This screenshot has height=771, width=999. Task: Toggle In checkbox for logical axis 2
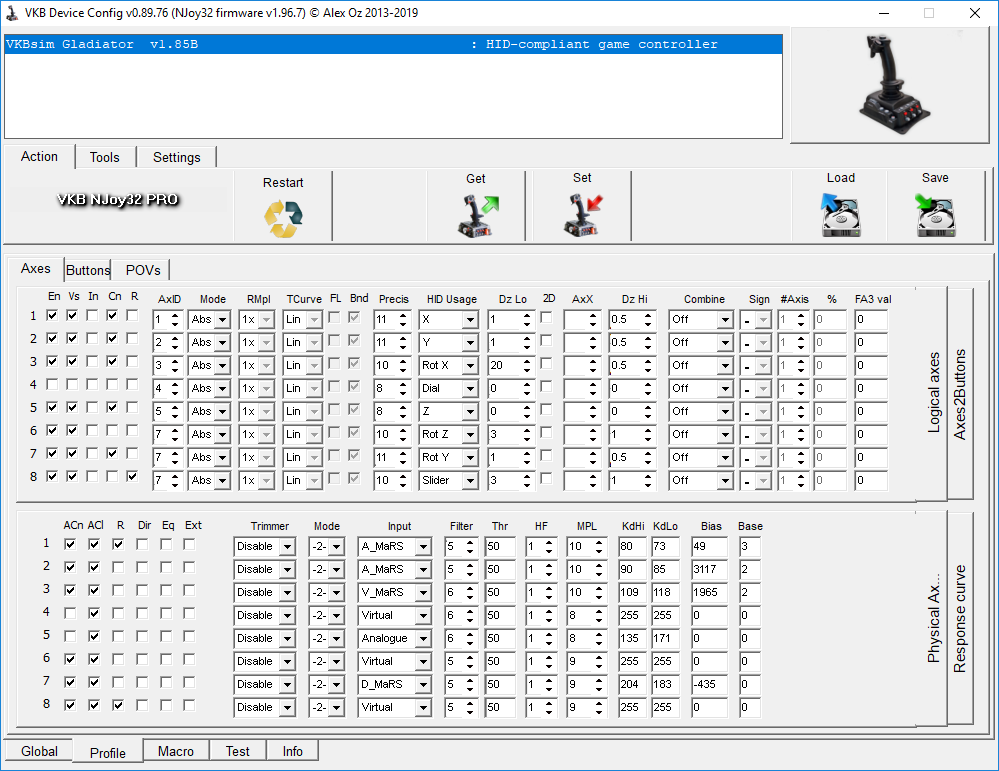pyautogui.click(x=92, y=338)
